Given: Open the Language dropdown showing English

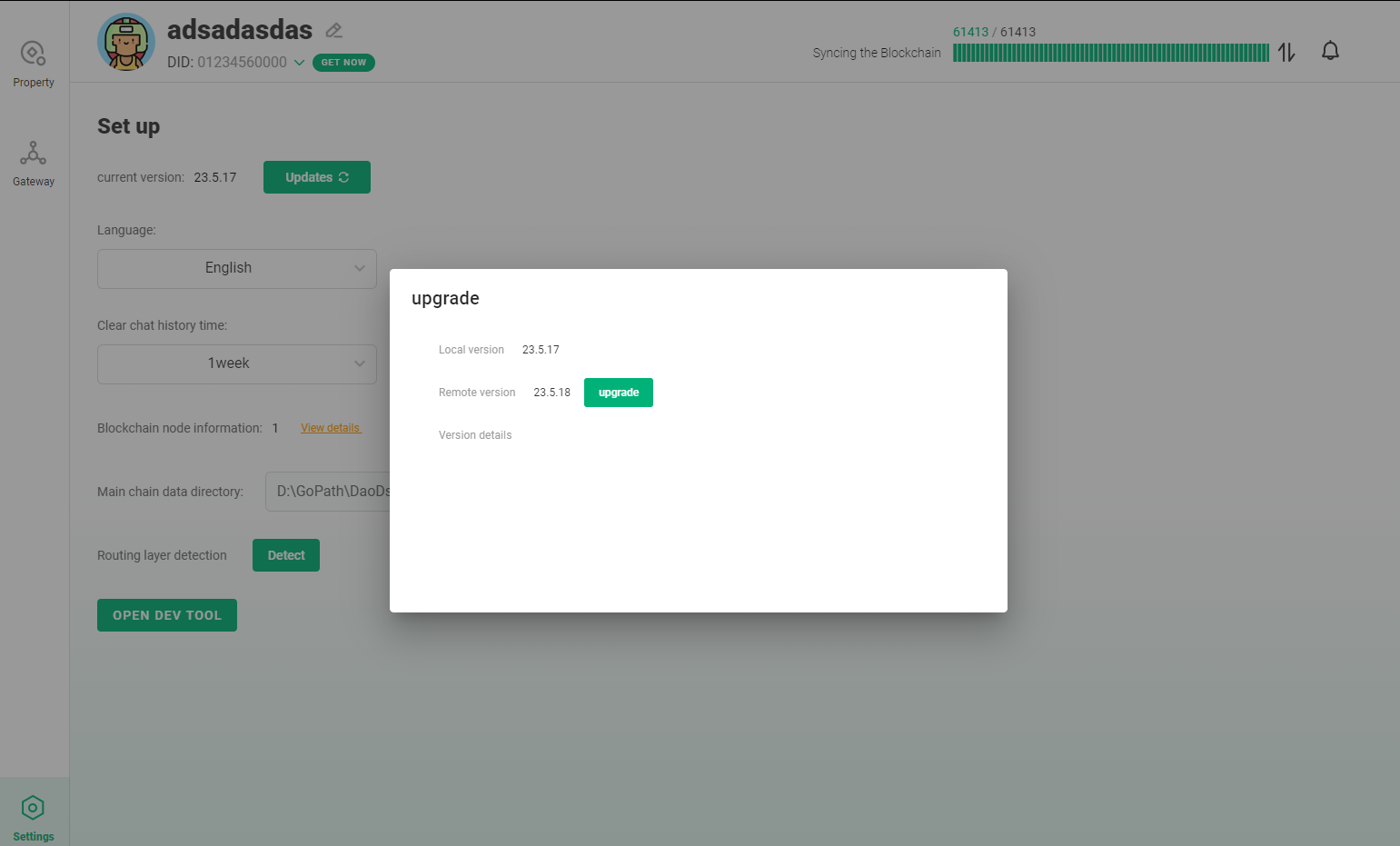Looking at the screenshot, I should click(x=237, y=269).
